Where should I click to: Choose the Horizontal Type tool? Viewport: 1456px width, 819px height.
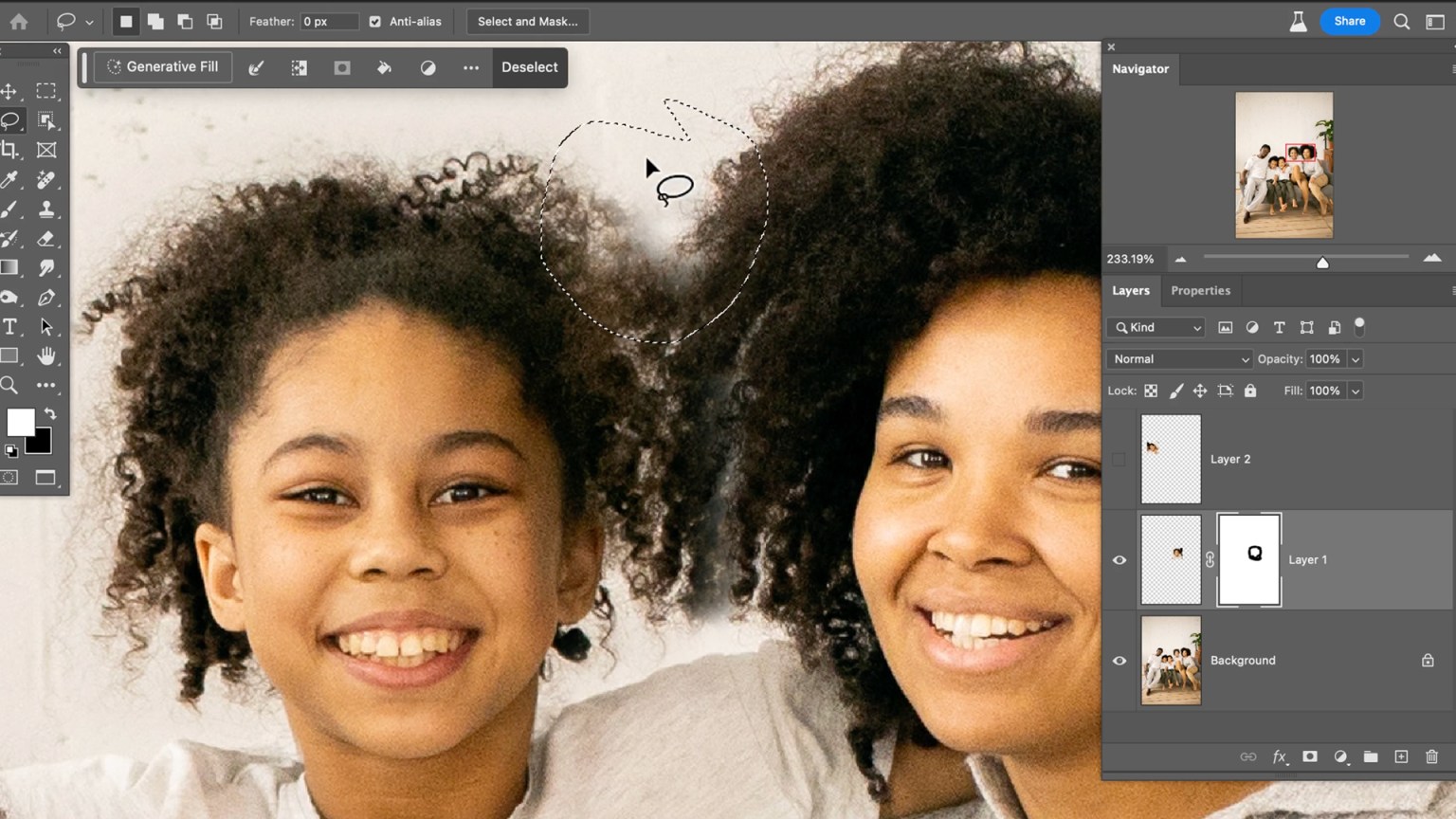click(x=9, y=327)
